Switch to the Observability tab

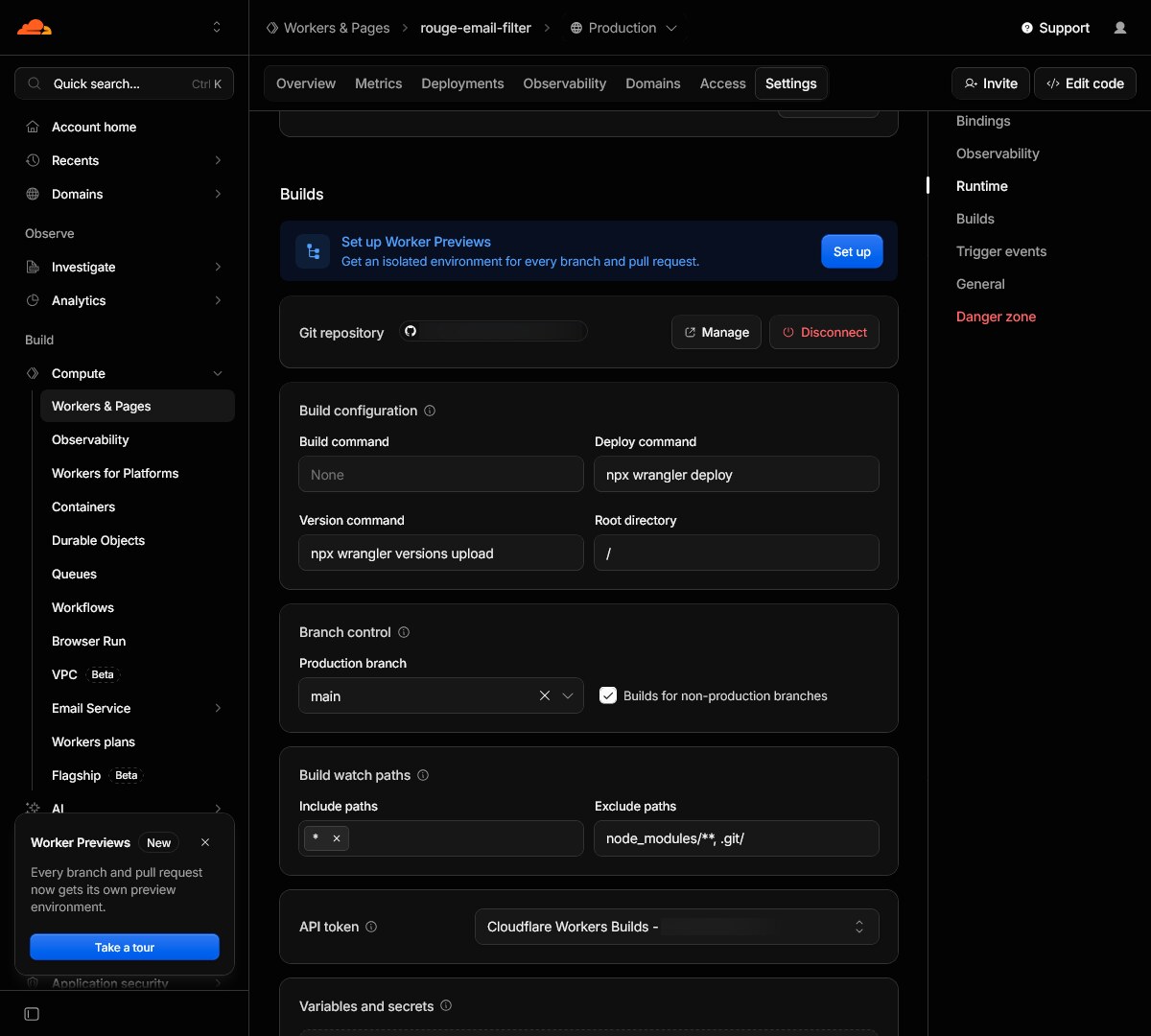coord(565,83)
